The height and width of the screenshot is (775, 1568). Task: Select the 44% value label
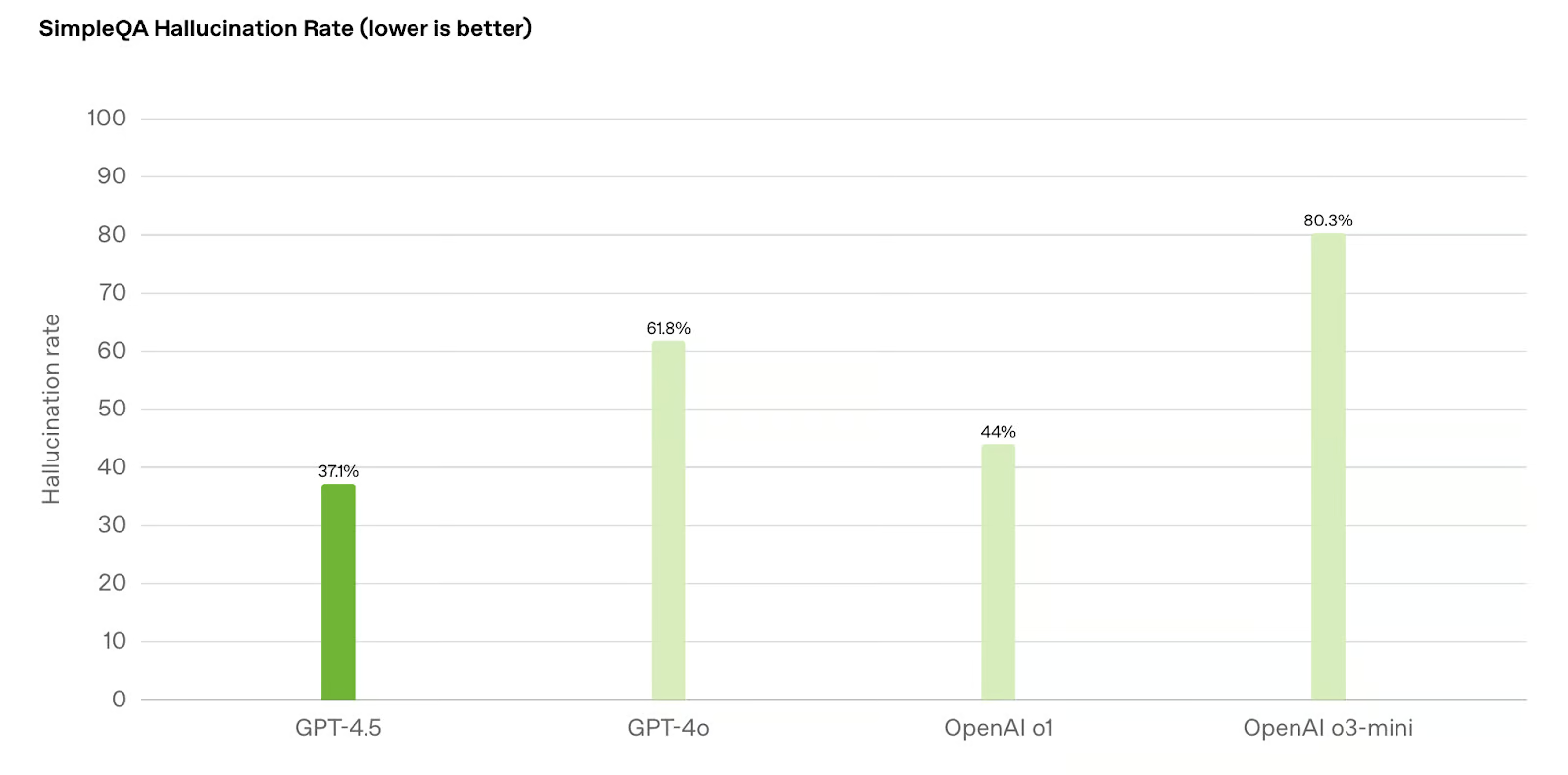[998, 432]
